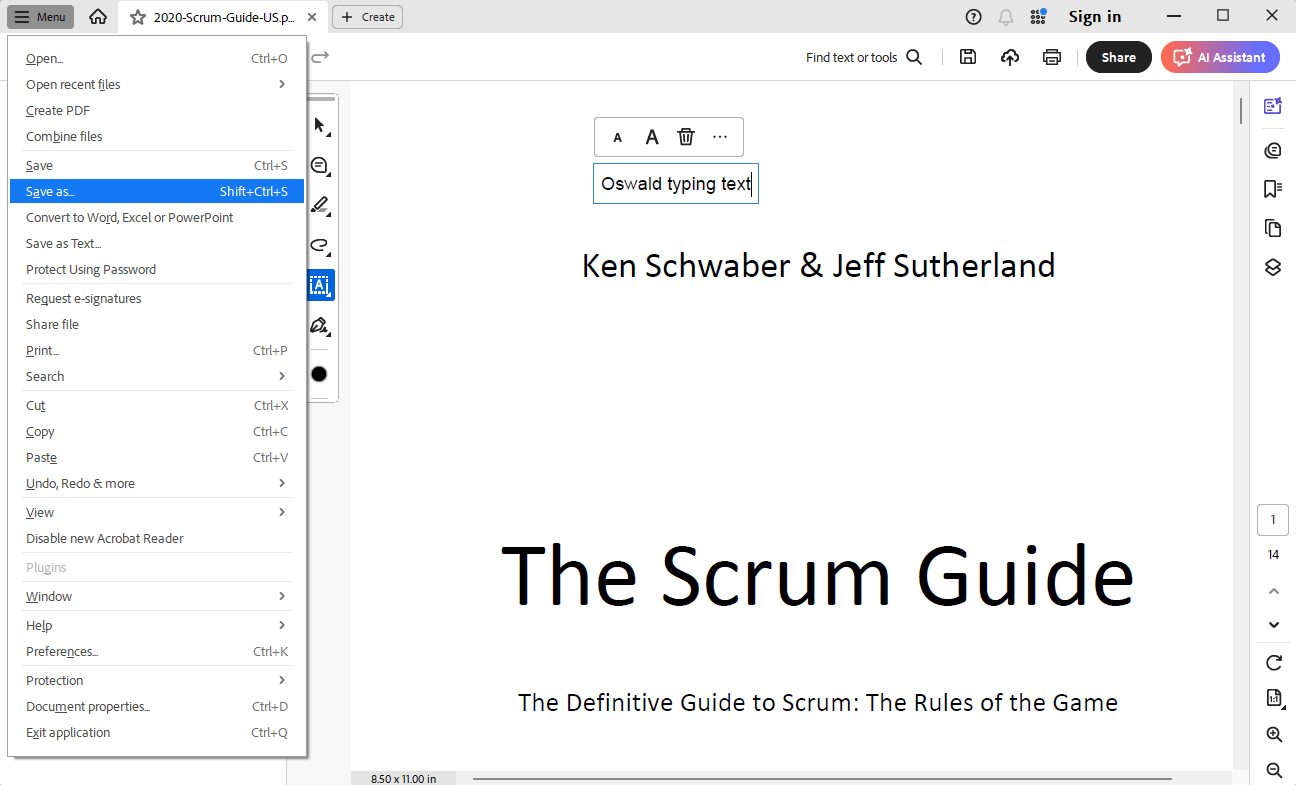Go to previous page with up chevron
The height and width of the screenshot is (785, 1296).
(x=1274, y=591)
